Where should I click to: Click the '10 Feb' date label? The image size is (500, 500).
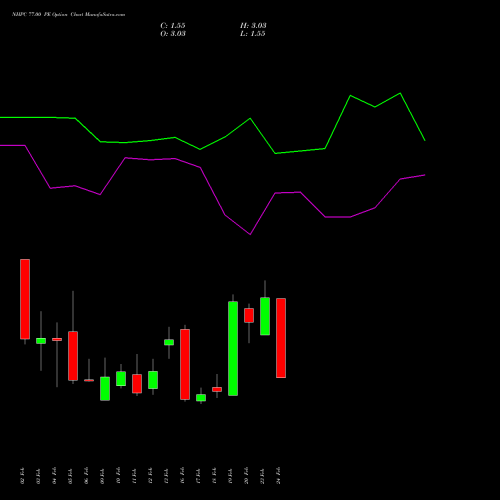tap(118, 476)
